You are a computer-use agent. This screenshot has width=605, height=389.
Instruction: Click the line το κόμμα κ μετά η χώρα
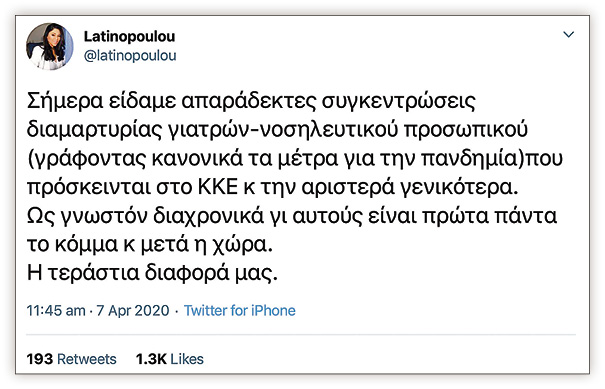click(150, 245)
